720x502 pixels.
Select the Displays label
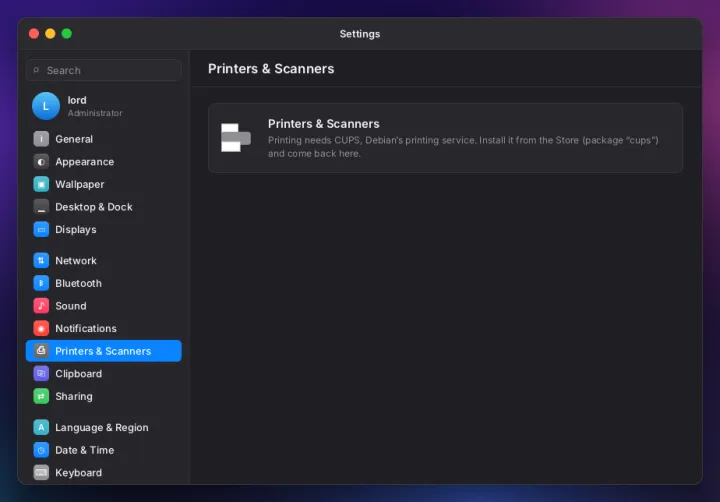tap(76, 229)
